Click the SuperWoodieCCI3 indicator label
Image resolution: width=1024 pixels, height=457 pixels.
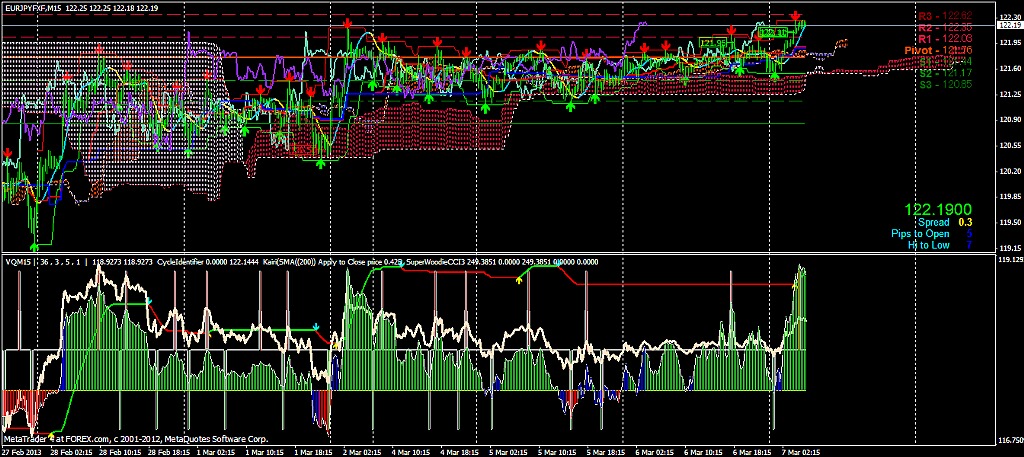coord(460,259)
